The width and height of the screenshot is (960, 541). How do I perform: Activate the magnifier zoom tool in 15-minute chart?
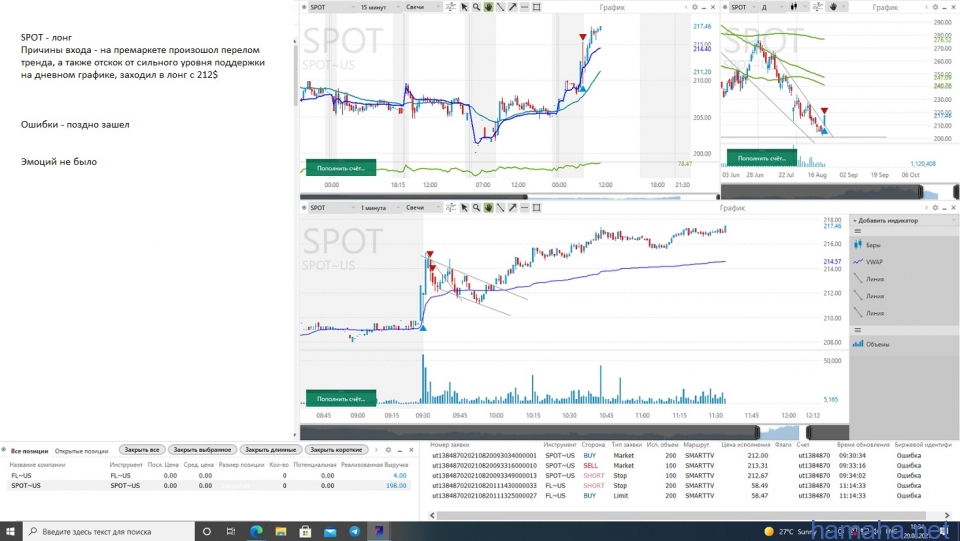point(476,7)
